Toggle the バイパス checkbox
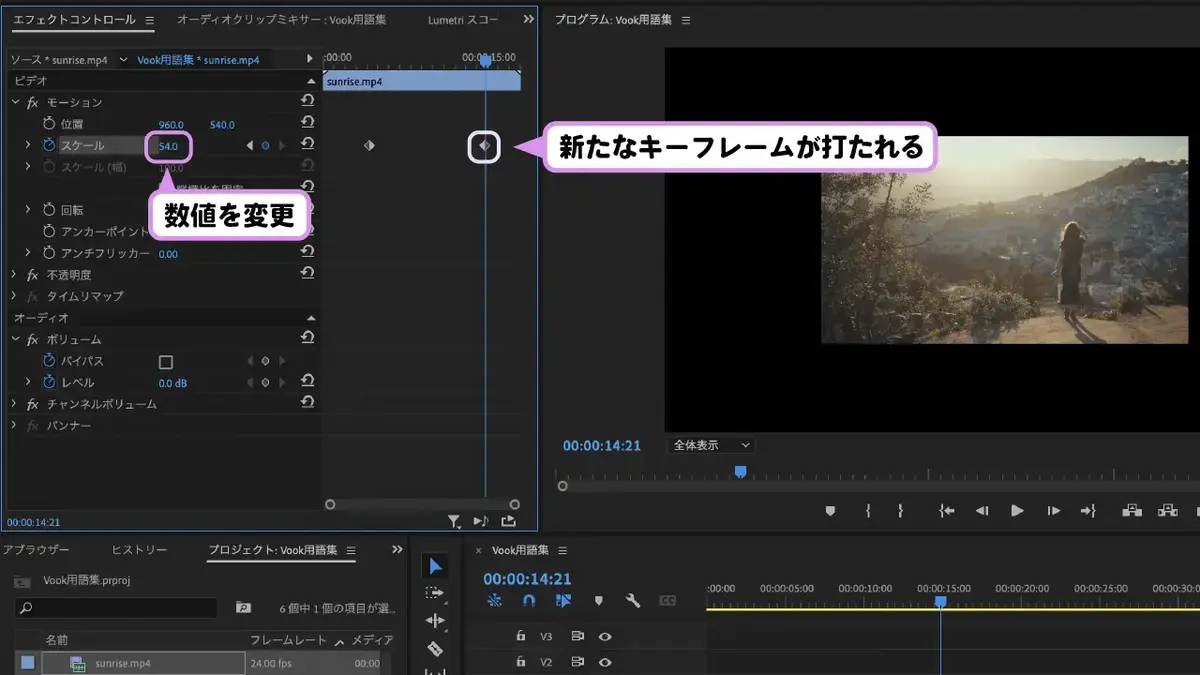 click(166, 362)
